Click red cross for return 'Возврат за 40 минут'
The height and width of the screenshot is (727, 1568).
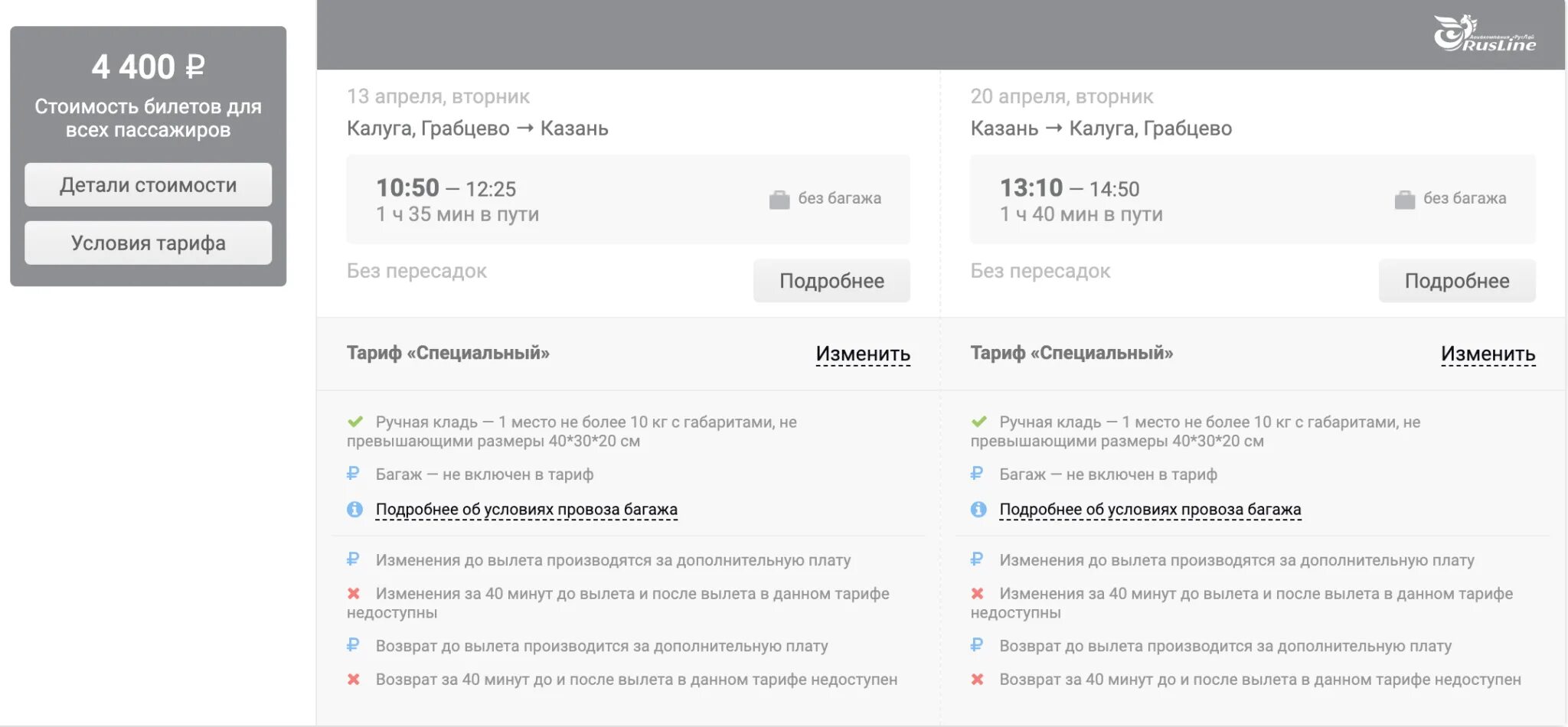click(x=978, y=679)
